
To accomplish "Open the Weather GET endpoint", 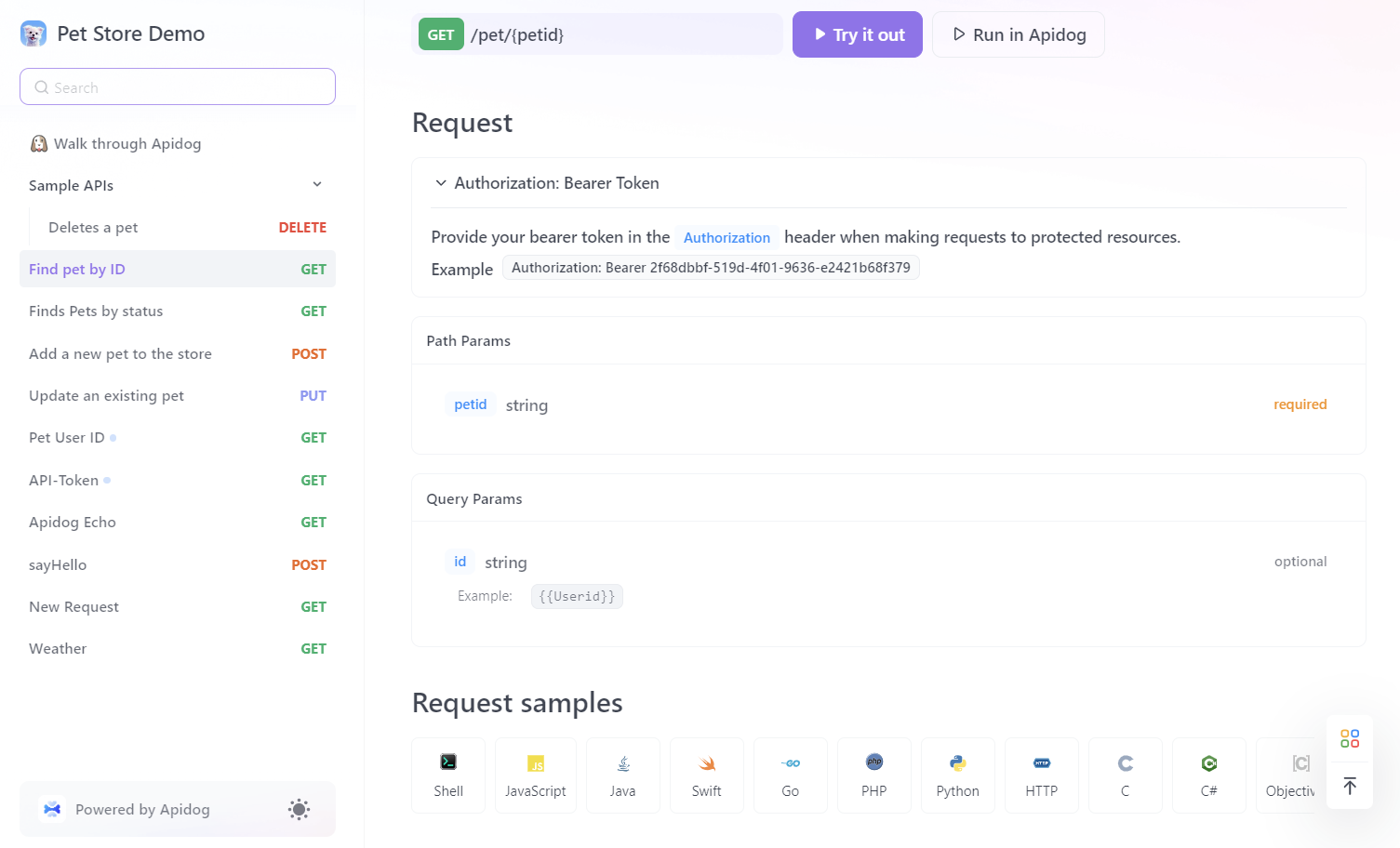I will coord(58,648).
